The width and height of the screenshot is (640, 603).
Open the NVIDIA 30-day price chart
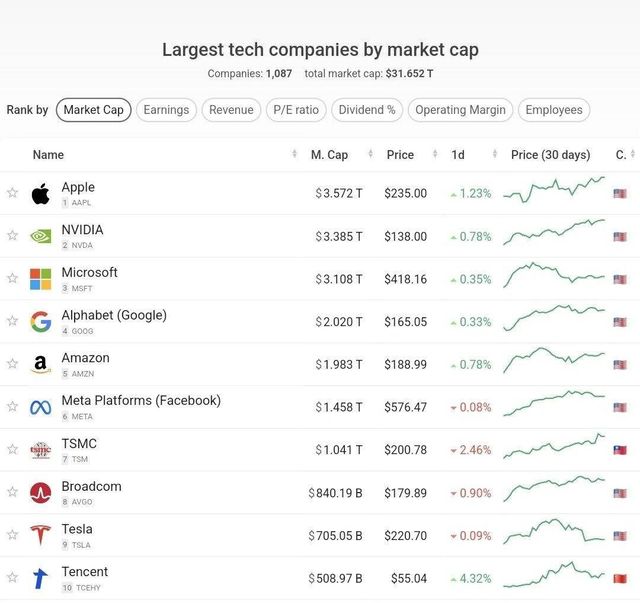(x=554, y=235)
